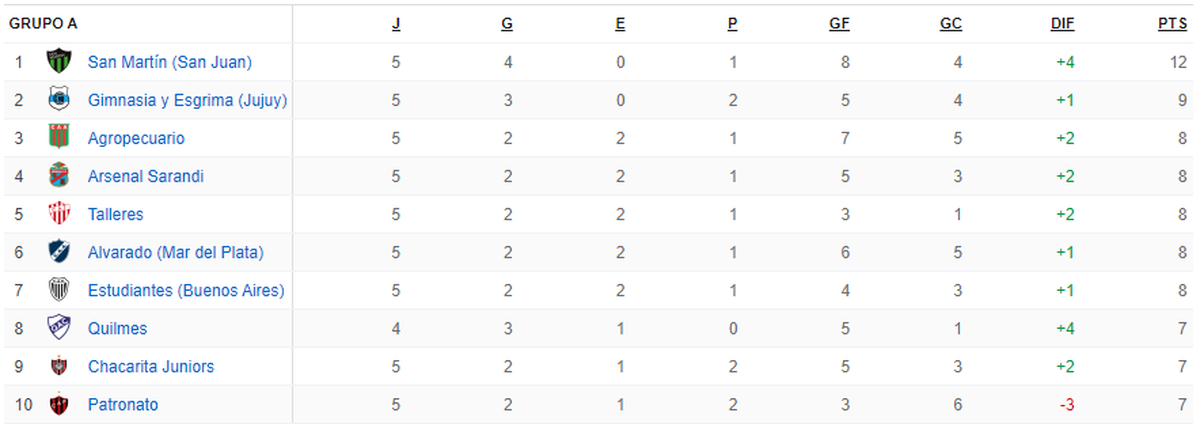
Task: Click the Talleres team crest icon
Action: coord(59,214)
